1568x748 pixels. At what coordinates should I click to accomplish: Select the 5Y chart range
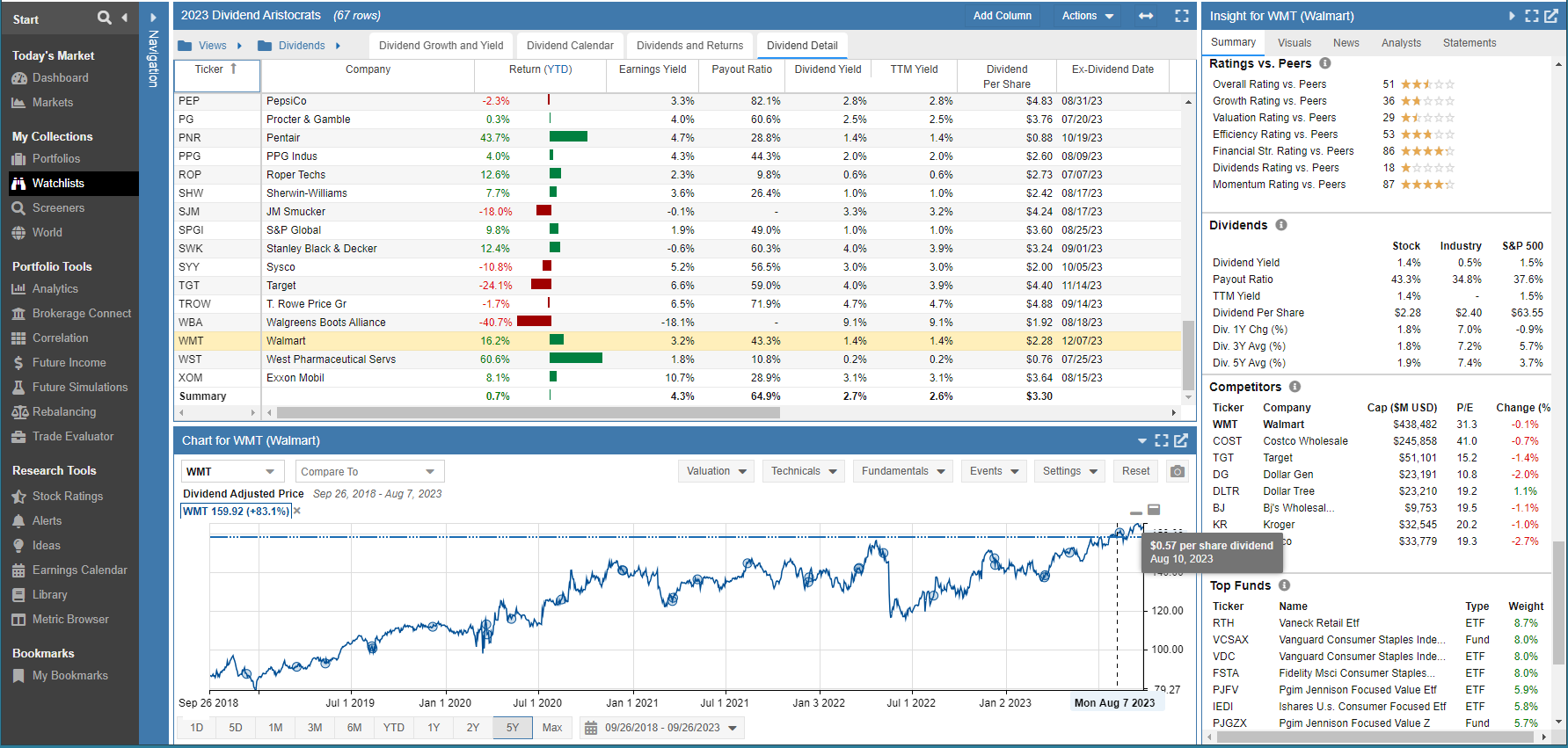[x=513, y=728]
